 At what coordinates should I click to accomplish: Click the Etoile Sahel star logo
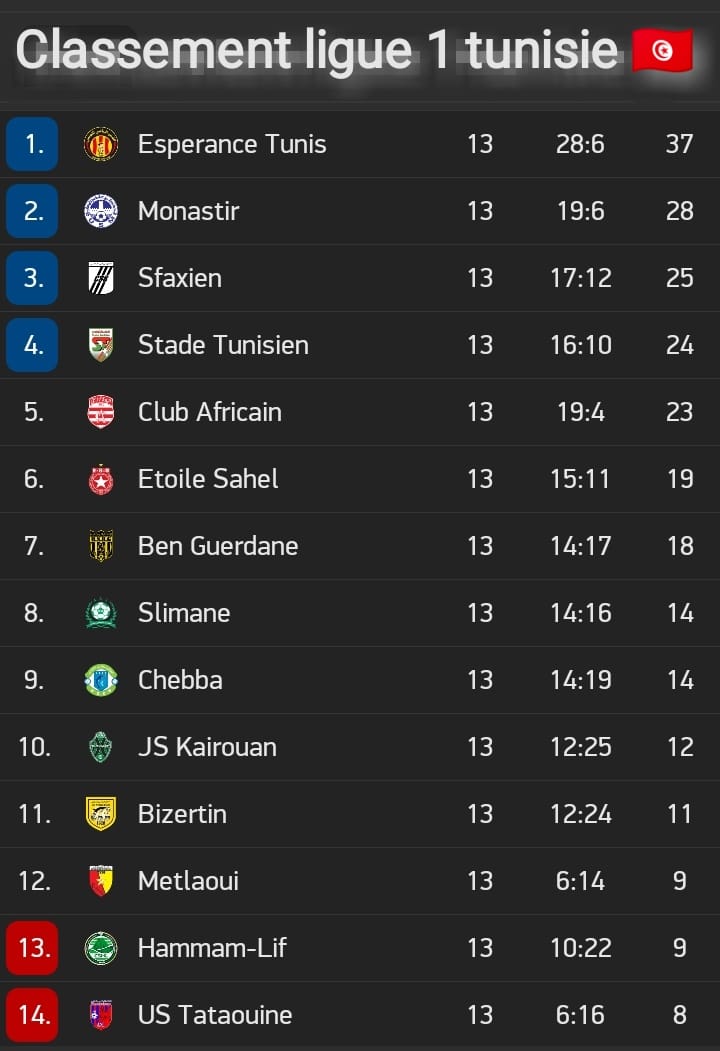point(101,479)
